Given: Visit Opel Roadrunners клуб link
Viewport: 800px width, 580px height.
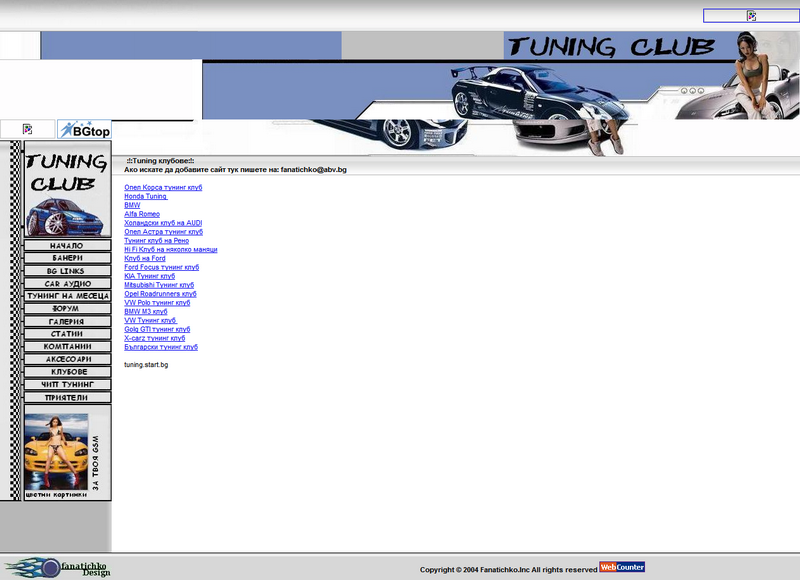Looking at the screenshot, I should coord(160,294).
